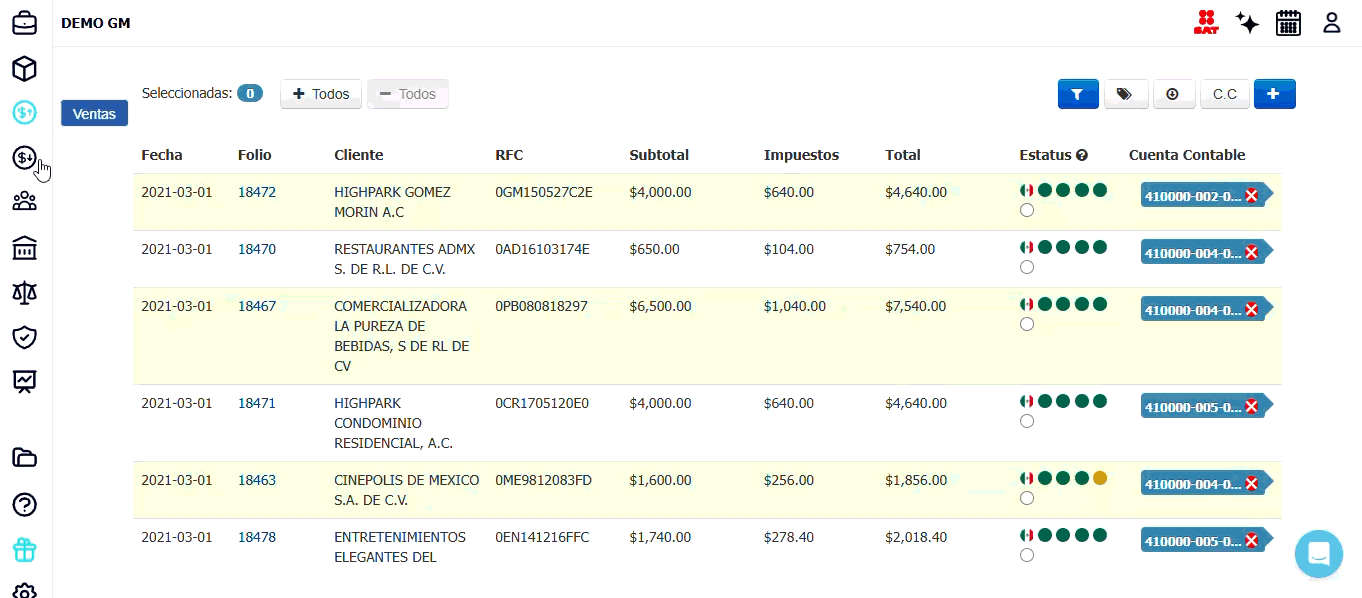Click the Seleccionadas counter badge showing 0
The width and height of the screenshot is (1362, 598).
250,93
